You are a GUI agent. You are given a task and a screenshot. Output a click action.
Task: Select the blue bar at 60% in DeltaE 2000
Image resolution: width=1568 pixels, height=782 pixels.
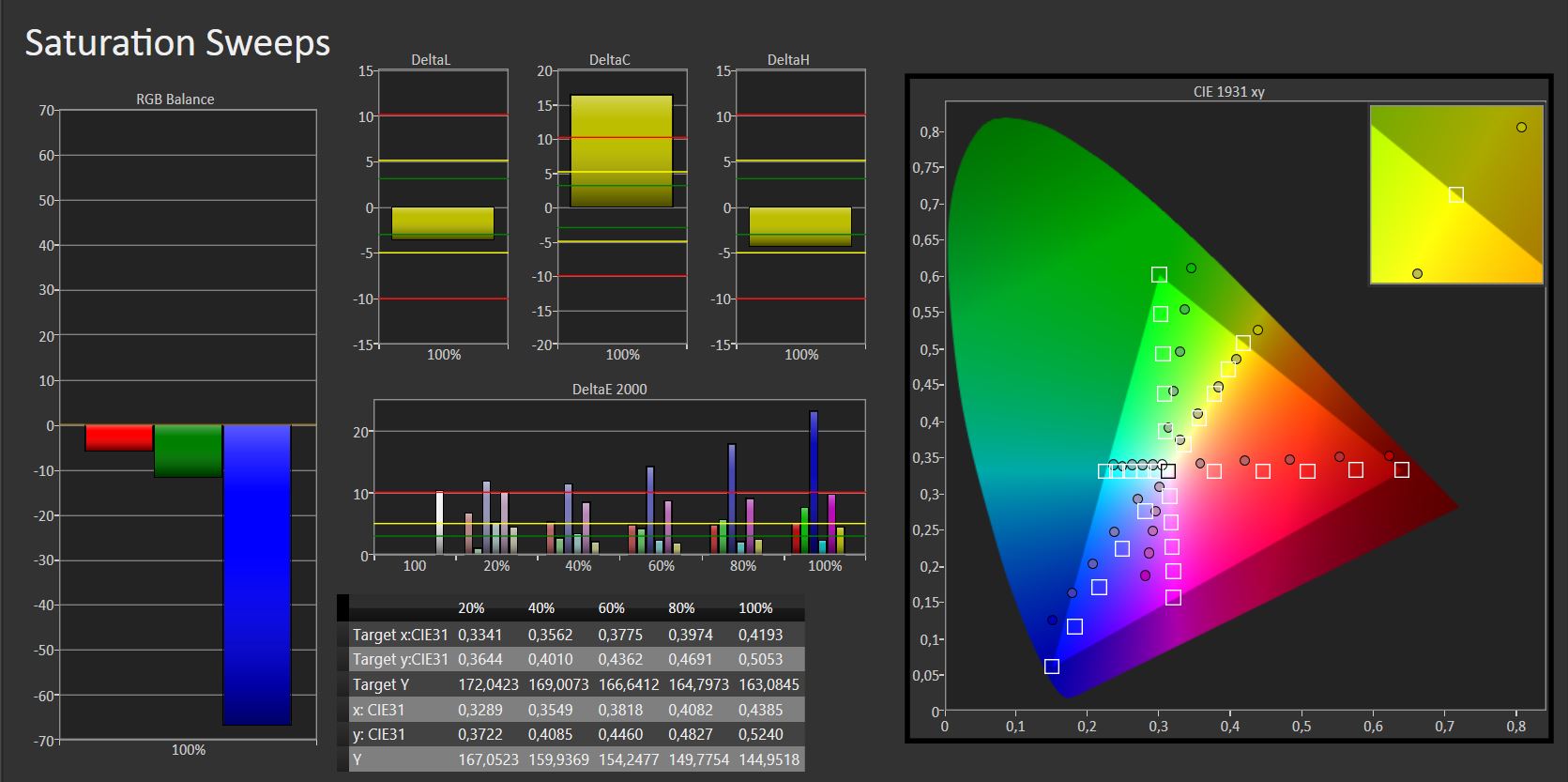tap(649, 510)
